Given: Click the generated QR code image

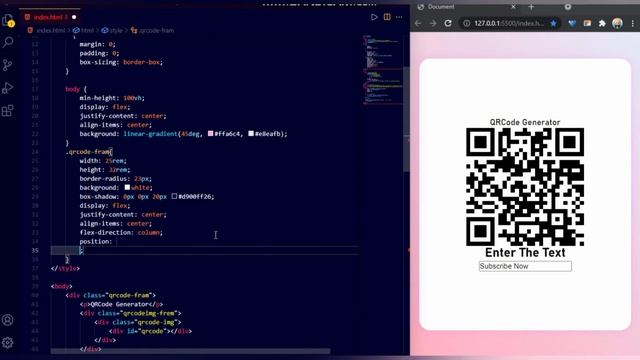Looking at the screenshot, I should [x=525, y=187].
